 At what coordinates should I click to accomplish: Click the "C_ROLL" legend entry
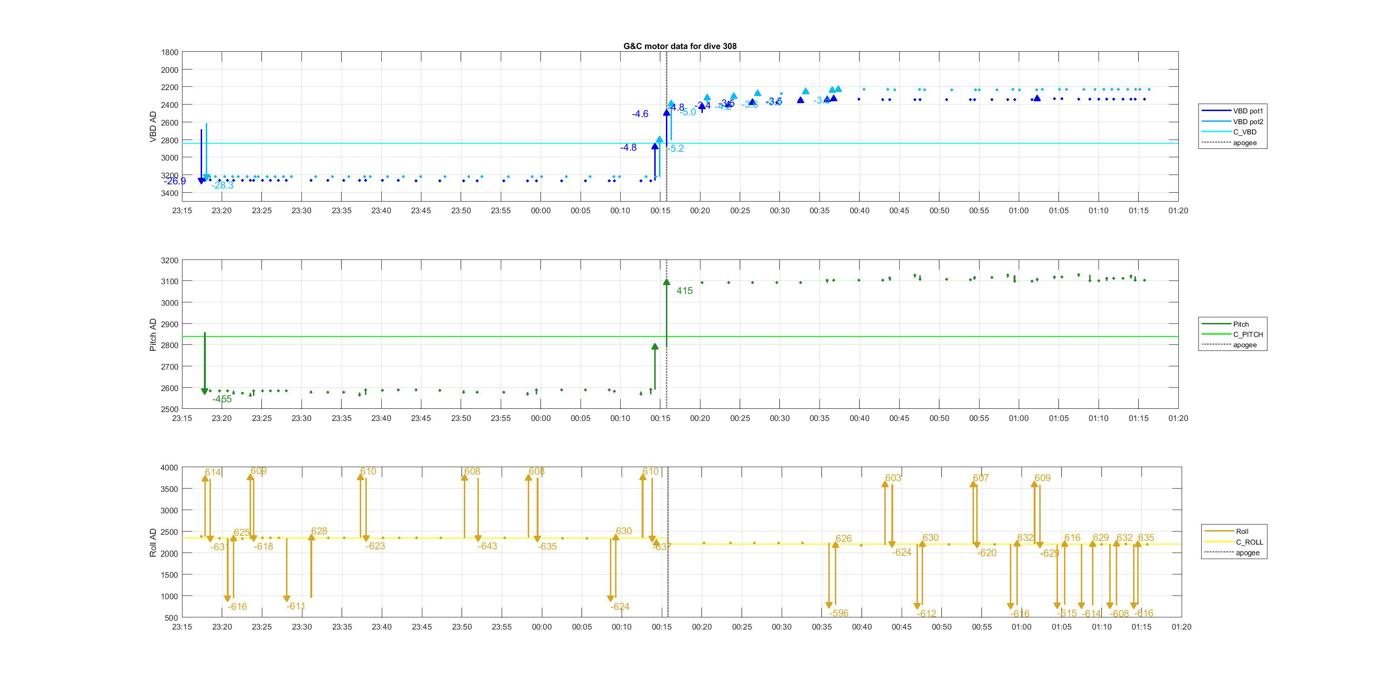(x=1234, y=542)
